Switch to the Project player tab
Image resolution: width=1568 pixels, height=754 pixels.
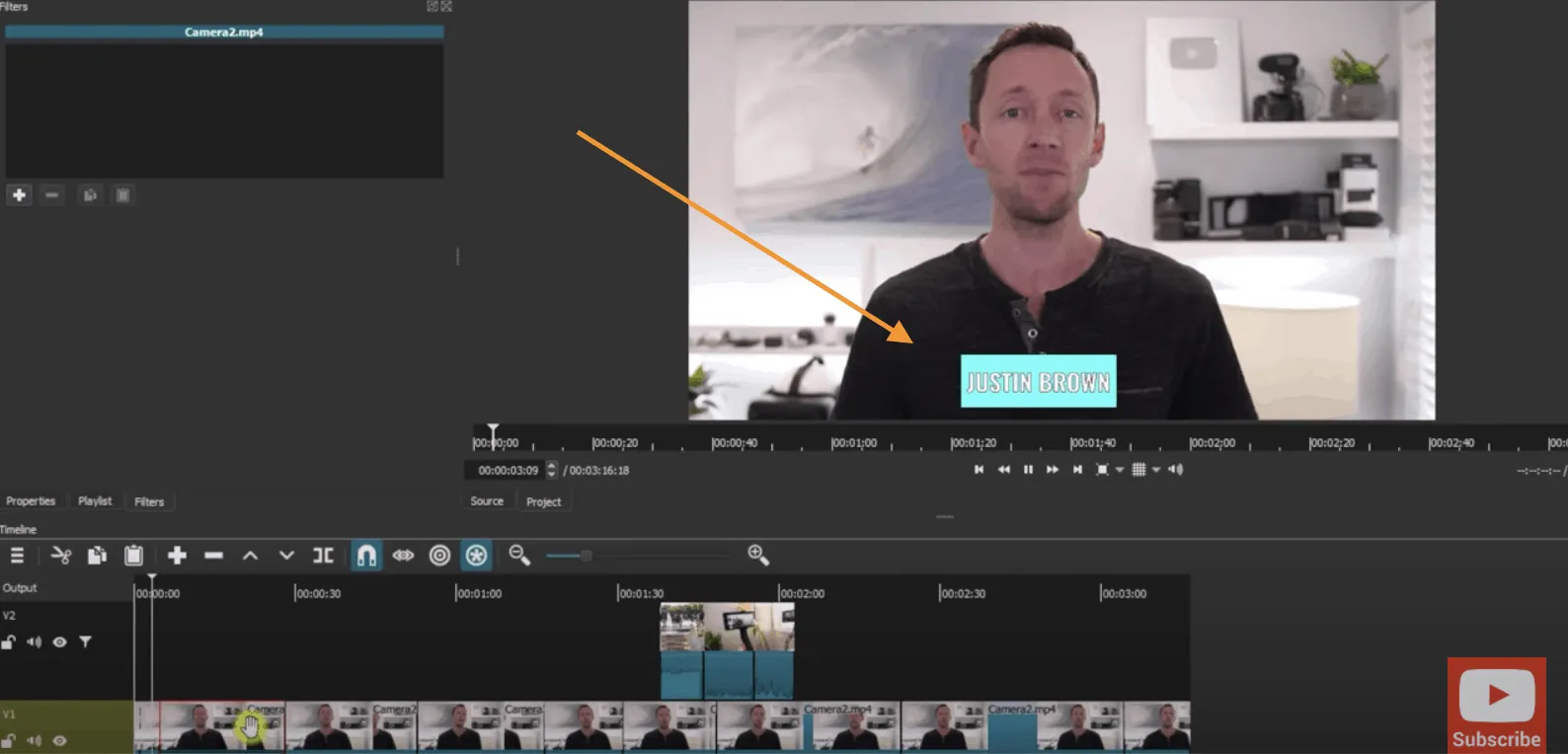click(543, 501)
